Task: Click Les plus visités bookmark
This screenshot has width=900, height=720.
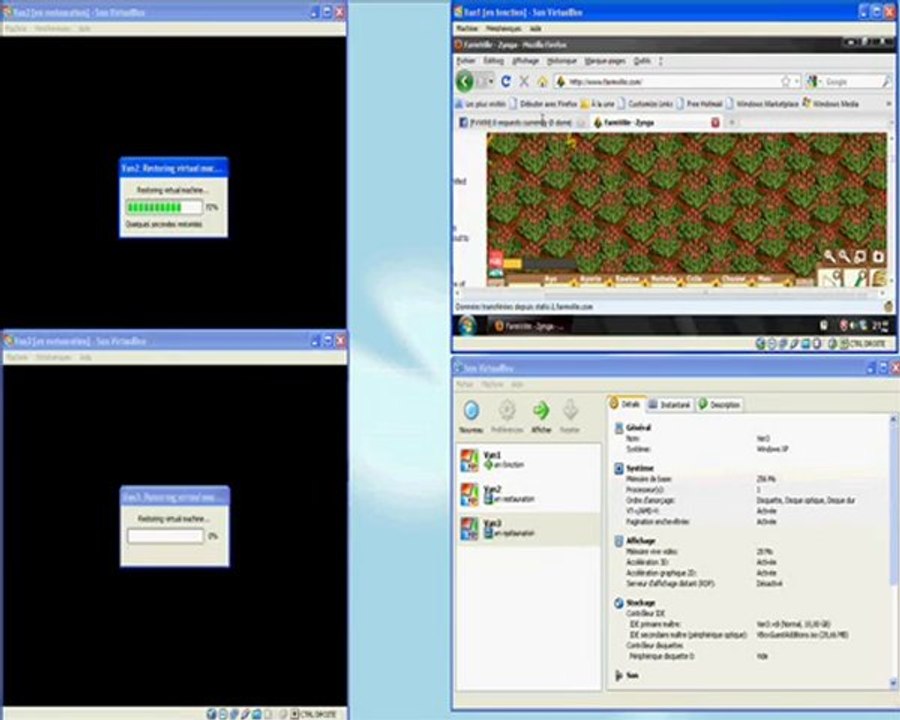Action: (x=480, y=104)
